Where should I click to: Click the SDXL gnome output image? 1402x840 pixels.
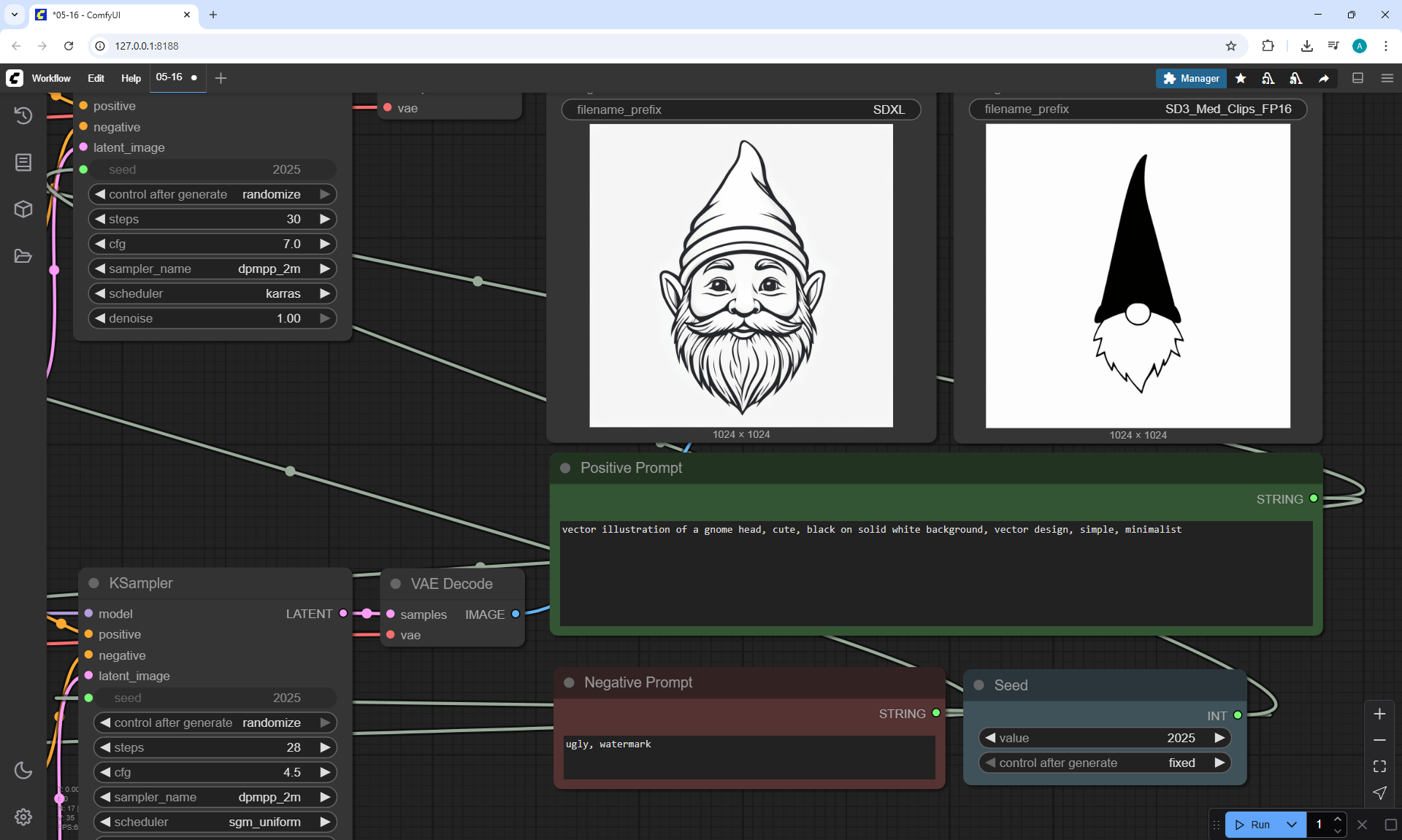coord(740,276)
